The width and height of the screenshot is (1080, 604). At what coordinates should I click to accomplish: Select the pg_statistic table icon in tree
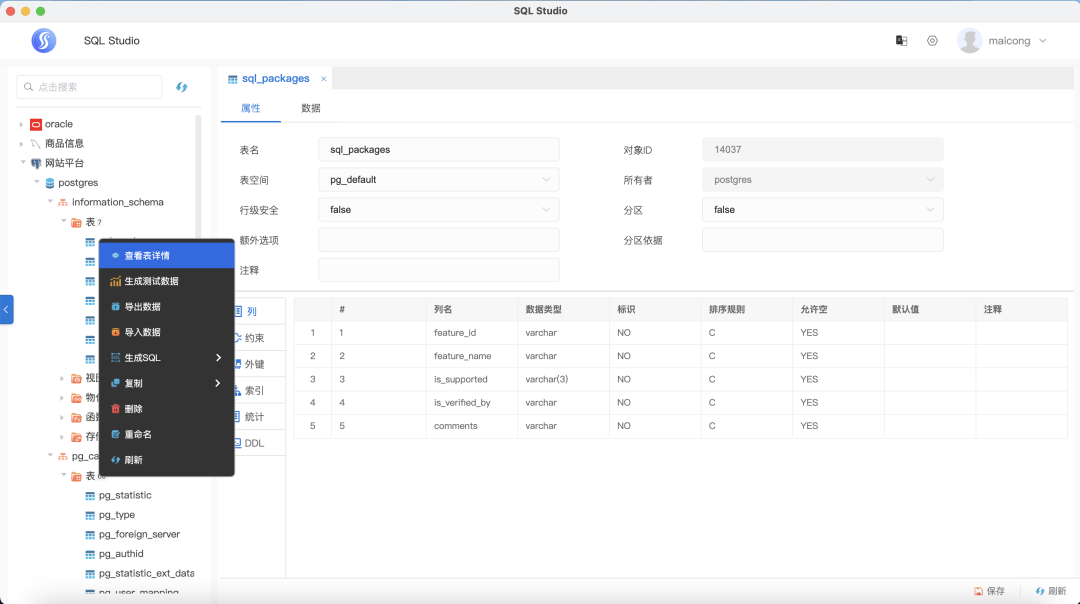point(90,496)
